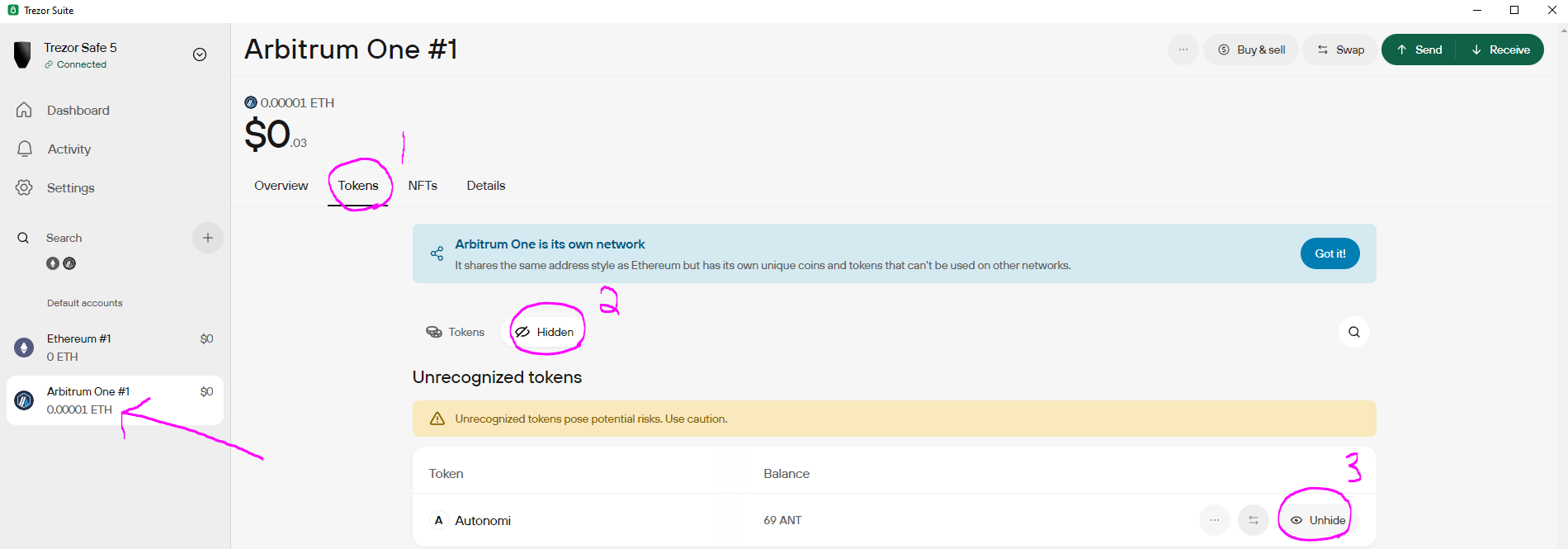Image resolution: width=1568 pixels, height=549 pixels.
Task: Open the token search magnifier icon
Action: pyautogui.click(x=1353, y=332)
